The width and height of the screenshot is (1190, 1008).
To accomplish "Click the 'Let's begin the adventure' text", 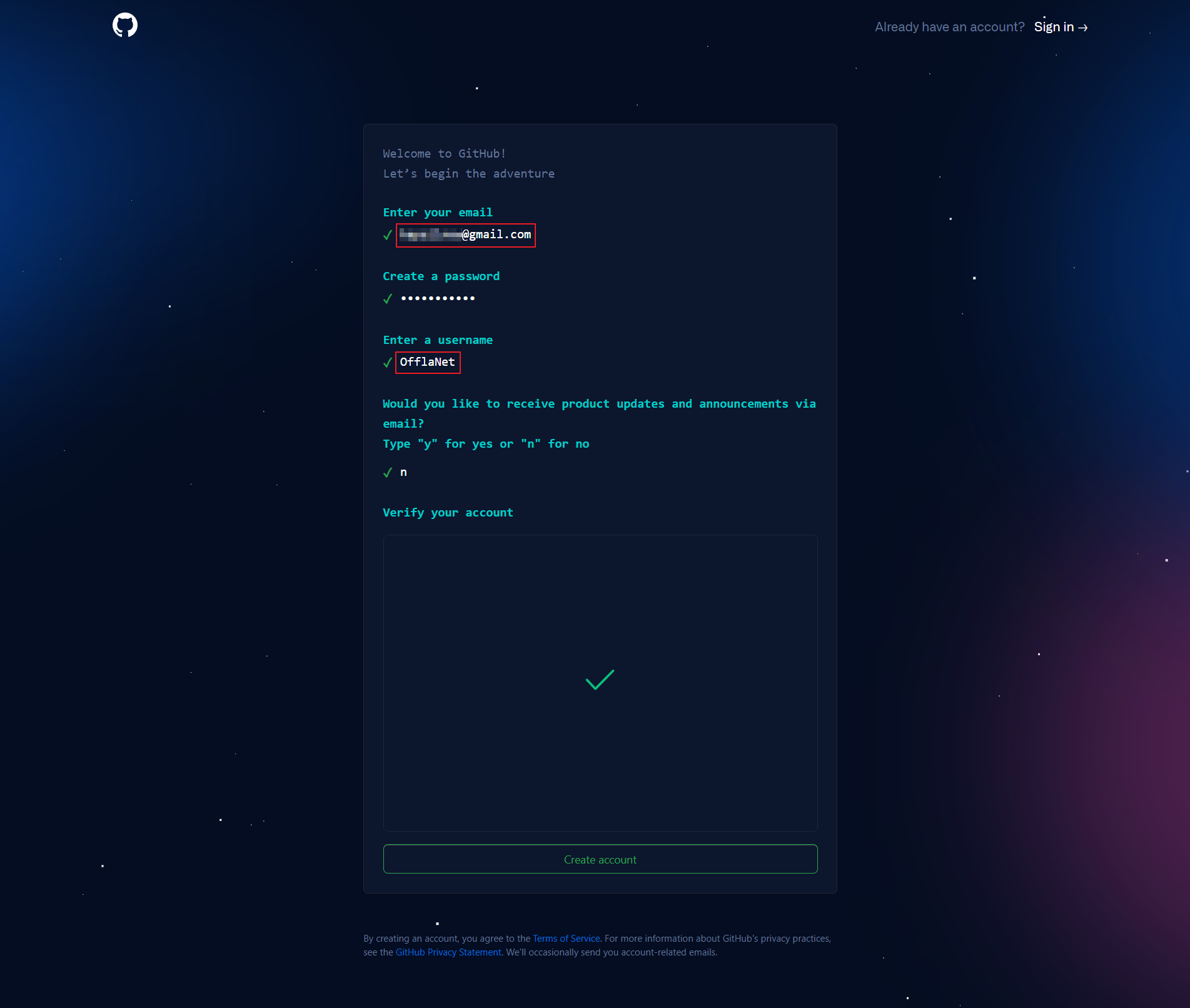I will (469, 174).
